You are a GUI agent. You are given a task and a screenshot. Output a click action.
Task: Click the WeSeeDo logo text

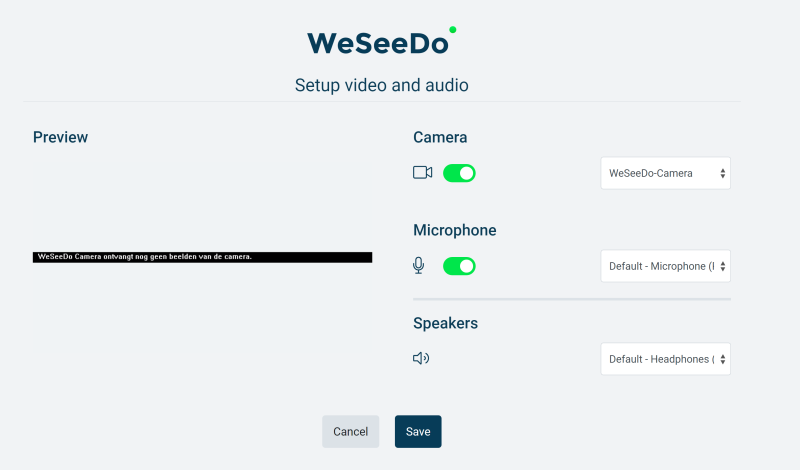tap(378, 42)
